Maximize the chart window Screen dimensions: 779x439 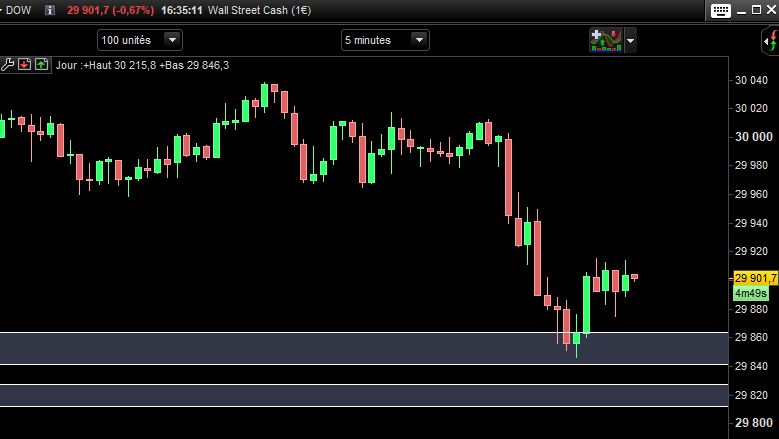(x=756, y=10)
